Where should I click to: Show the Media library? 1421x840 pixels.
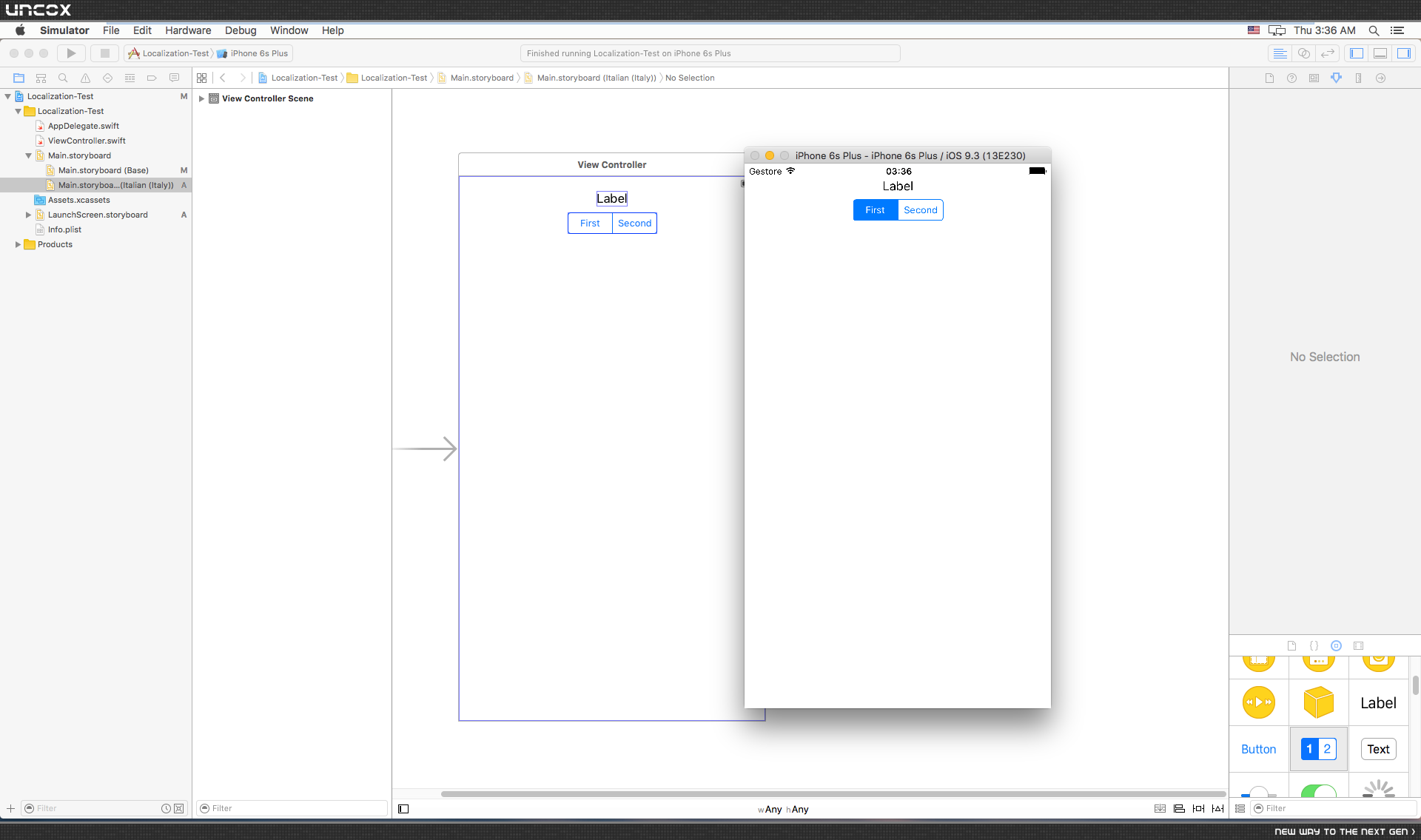[1359, 645]
